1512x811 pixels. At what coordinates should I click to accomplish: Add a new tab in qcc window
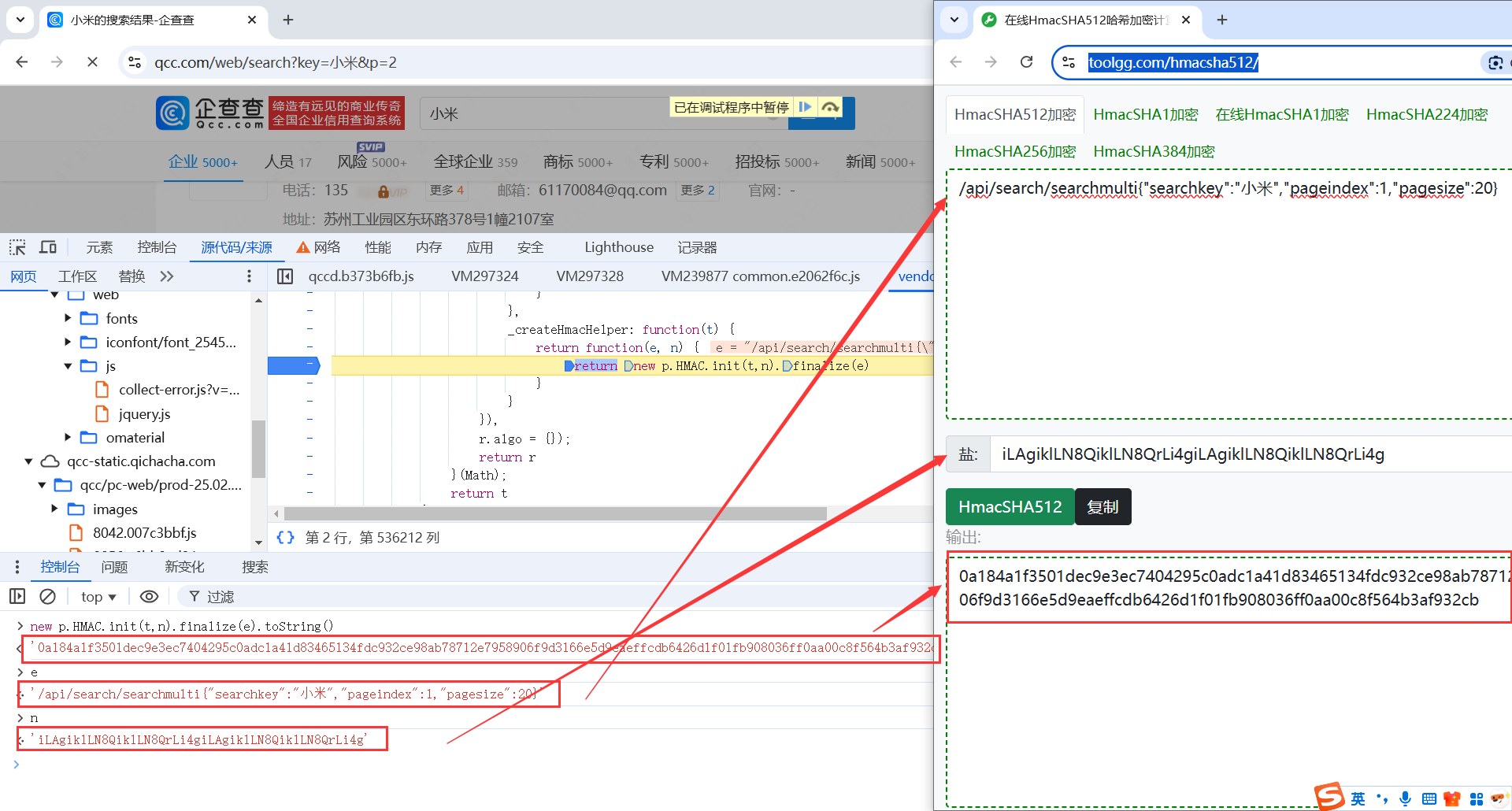(x=288, y=20)
